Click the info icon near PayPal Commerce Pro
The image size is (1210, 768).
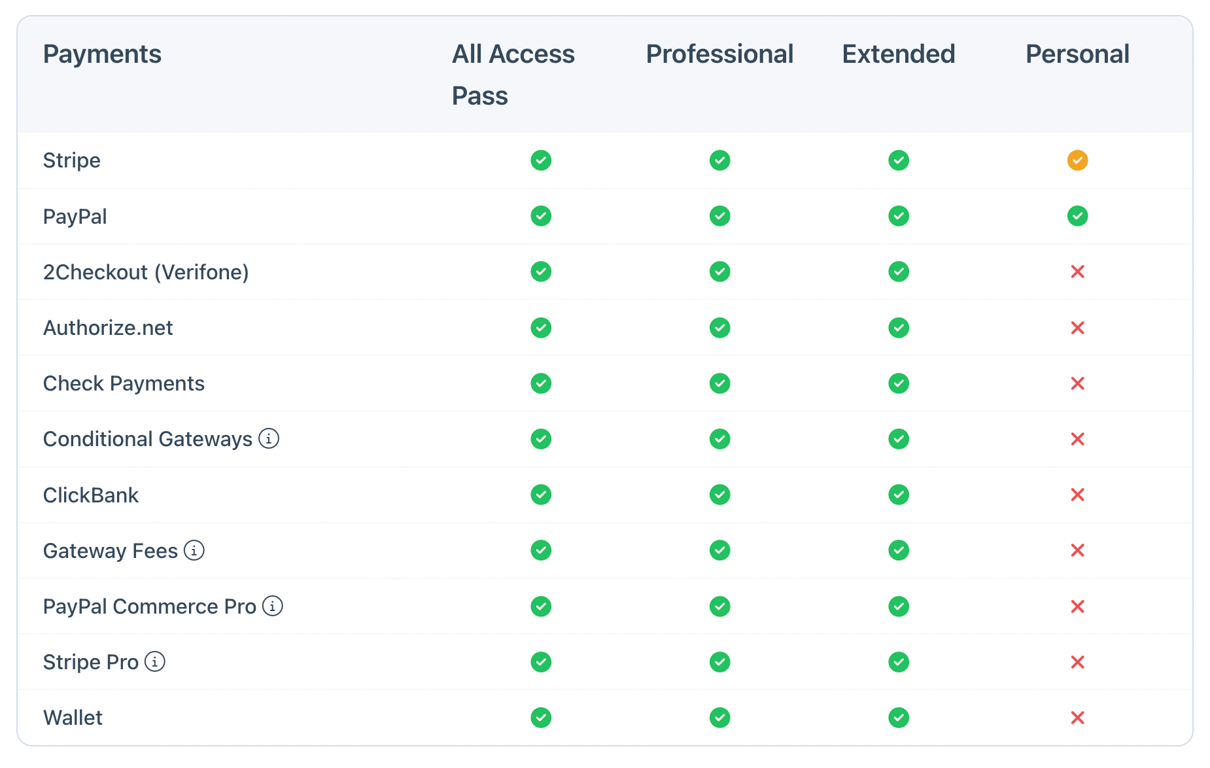(271, 606)
